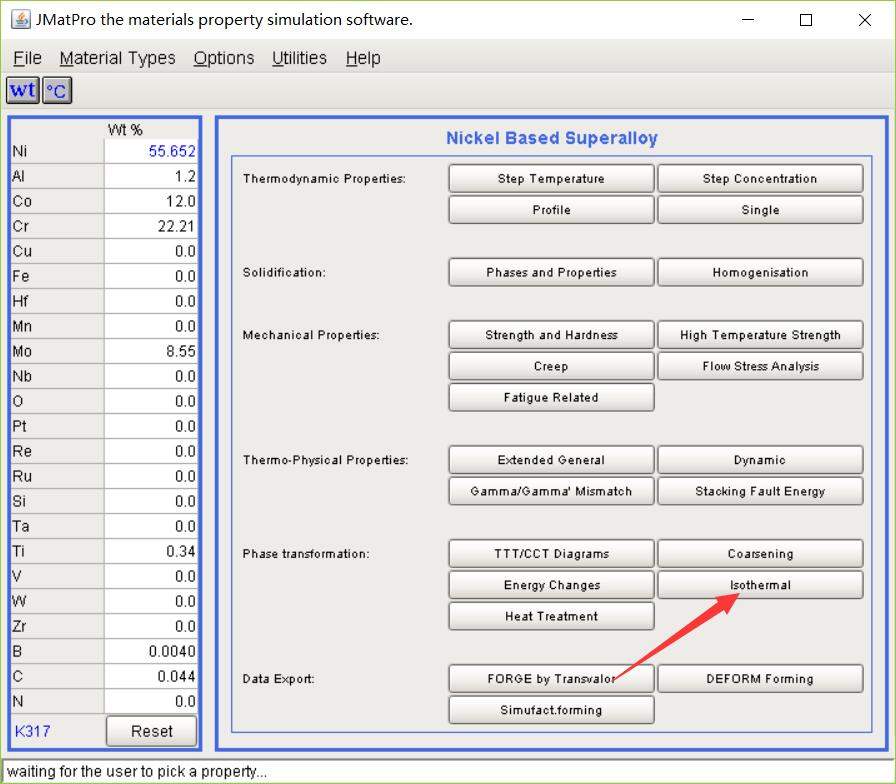Select the Re weight percent field
The image size is (896, 784).
(x=151, y=451)
